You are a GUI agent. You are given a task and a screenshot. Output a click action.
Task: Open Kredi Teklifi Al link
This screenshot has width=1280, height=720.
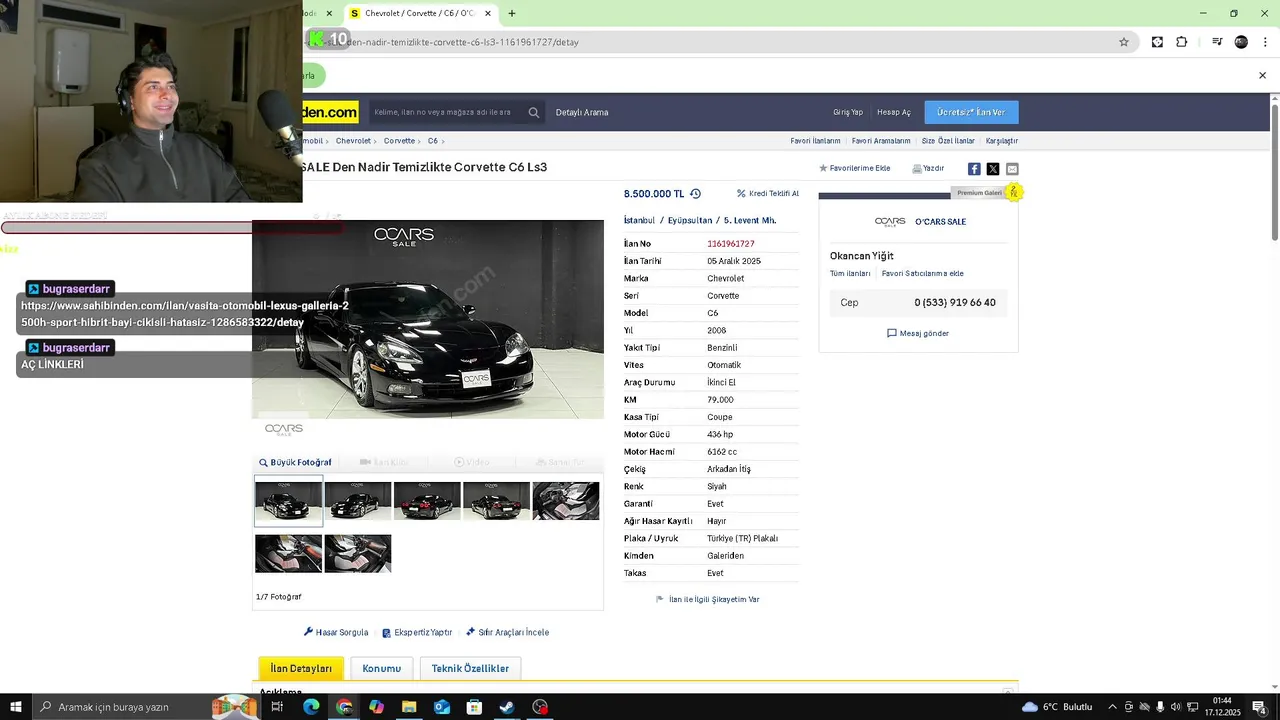(768, 194)
